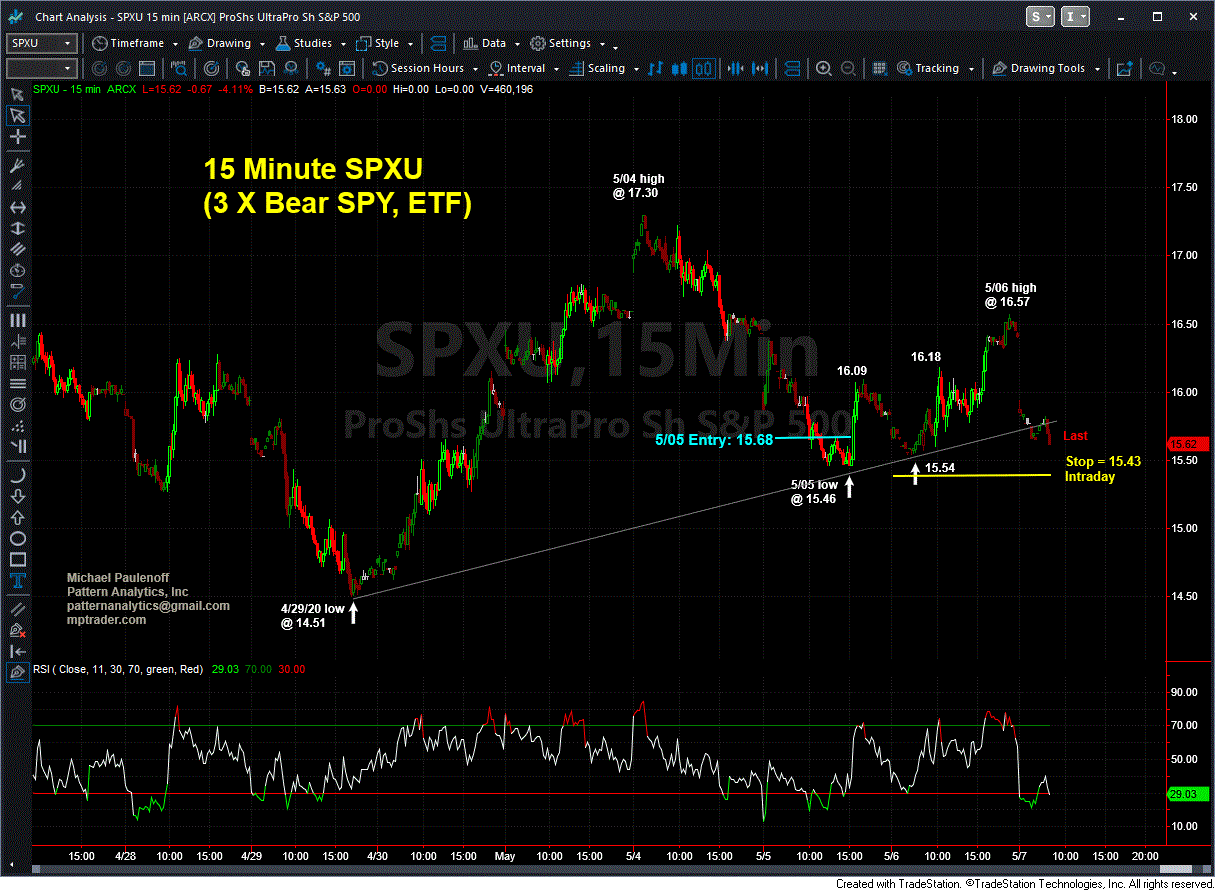
Task: Click the mptrader.com text on chart
Action: click(x=106, y=620)
